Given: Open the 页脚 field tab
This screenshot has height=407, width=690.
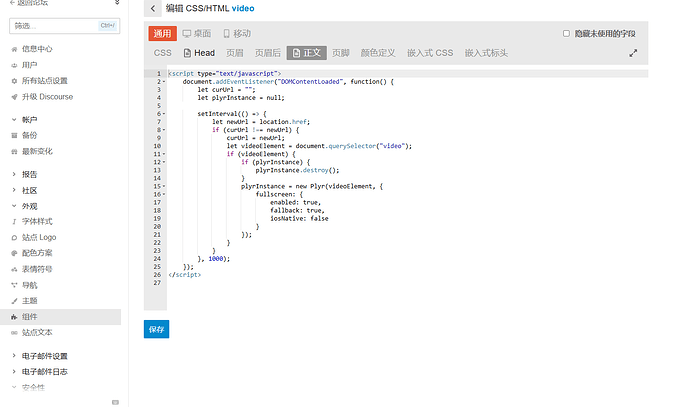Looking at the screenshot, I should coord(341,53).
